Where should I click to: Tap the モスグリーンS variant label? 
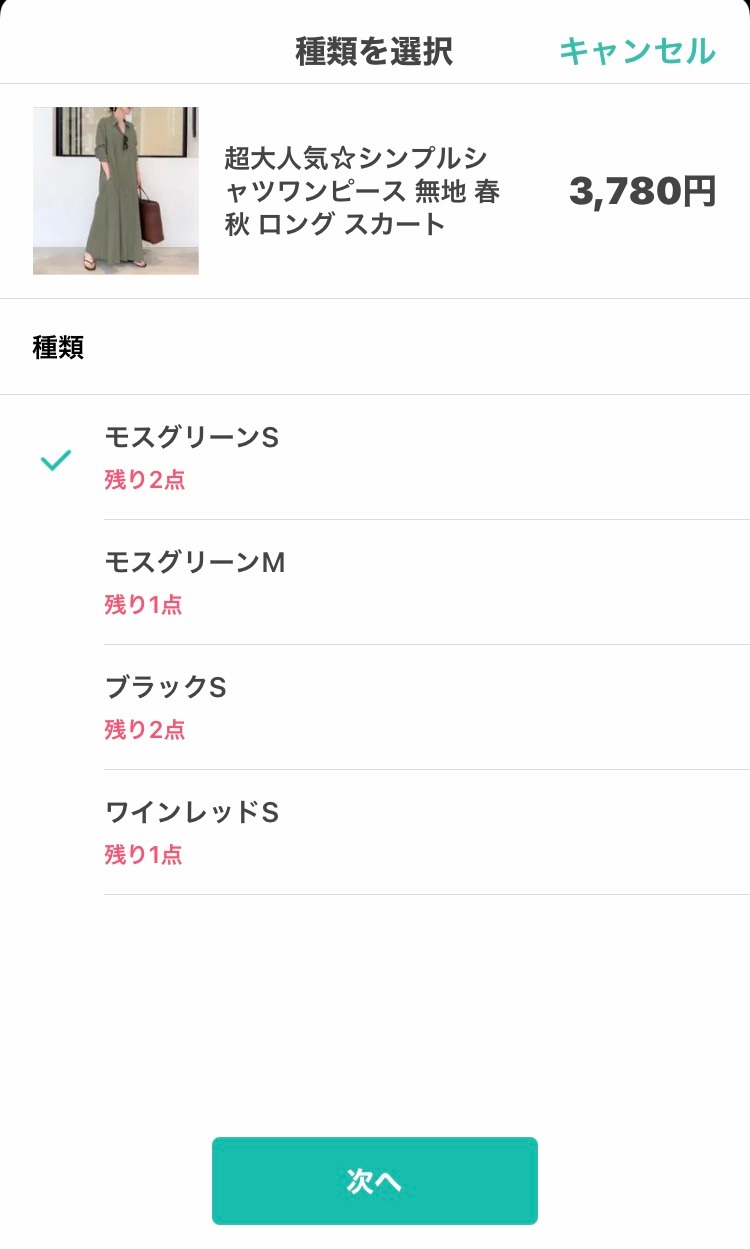pos(192,438)
